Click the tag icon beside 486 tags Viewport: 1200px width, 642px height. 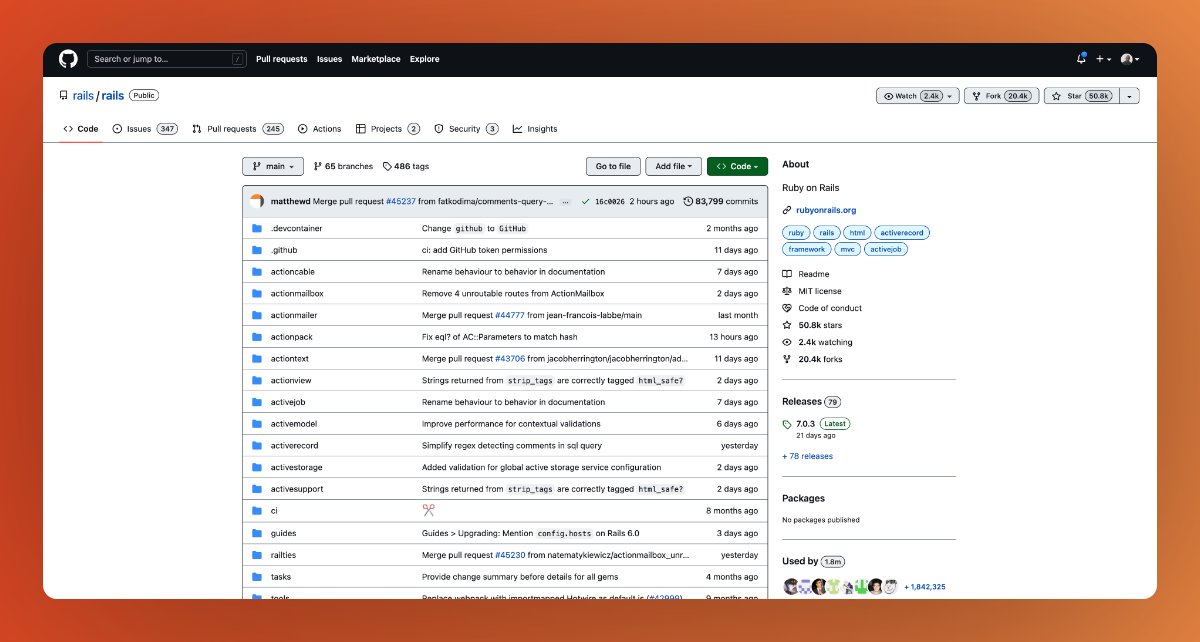(387, 167)
